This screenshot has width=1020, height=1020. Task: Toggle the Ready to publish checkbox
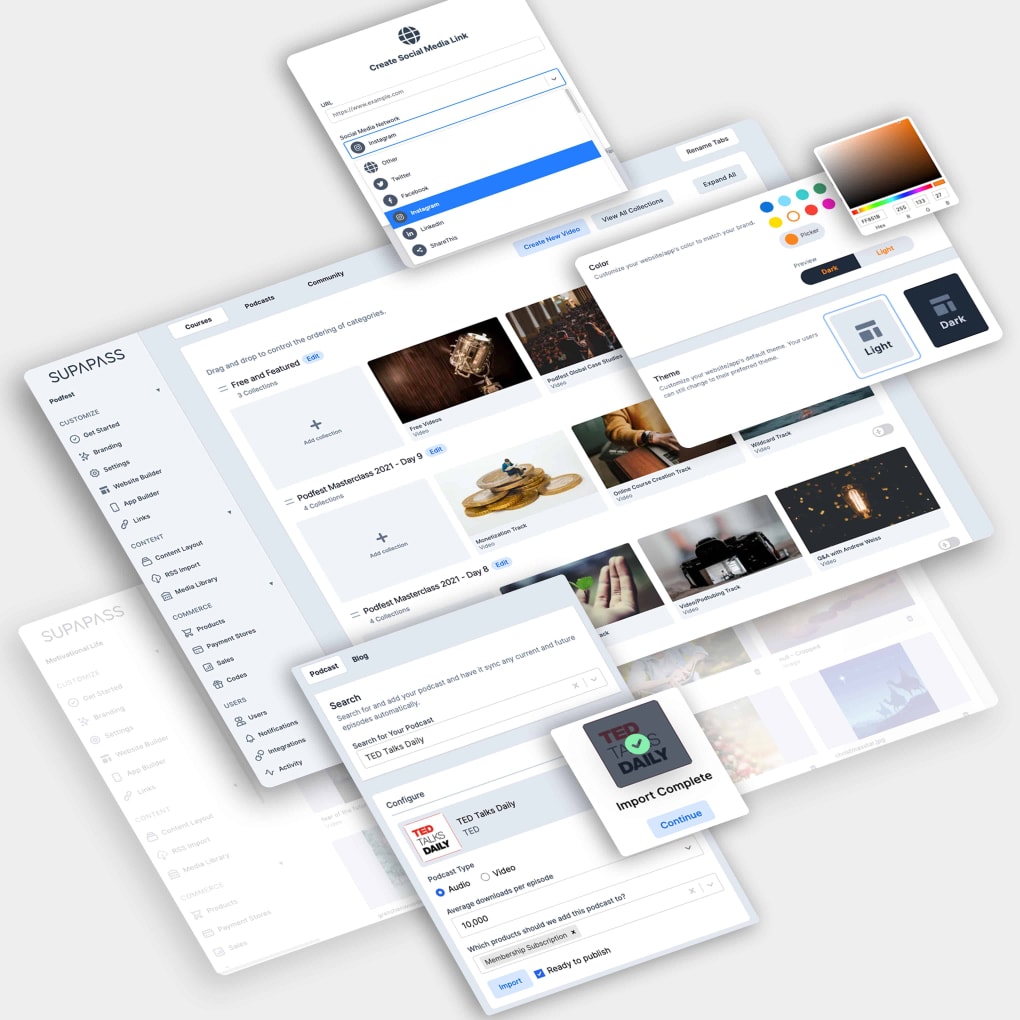pos(539,973)
